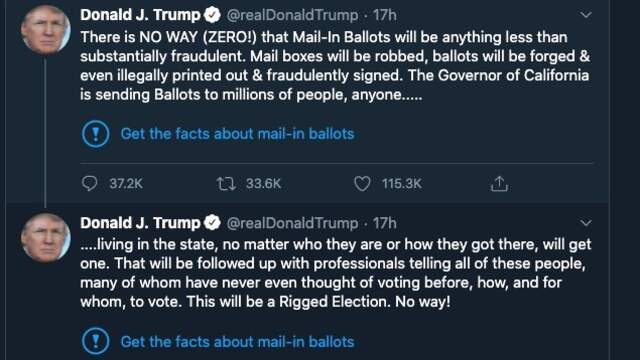This screenshot has height=360, width=640.
Task: Open second 'Get the facts about mail-in ballots' link
Action: tap(237, 342)
